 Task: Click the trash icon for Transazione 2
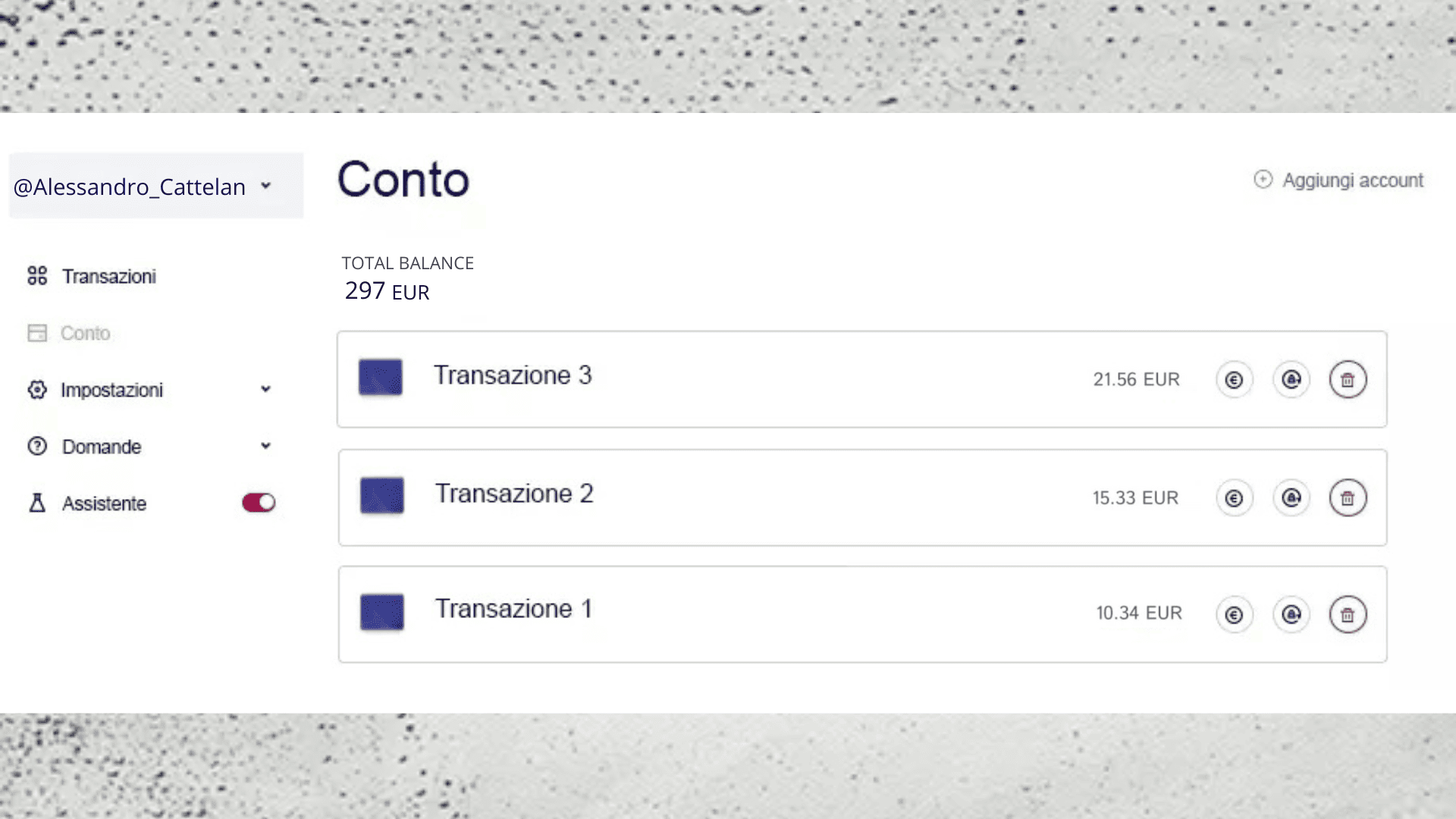coord(1348,498)
